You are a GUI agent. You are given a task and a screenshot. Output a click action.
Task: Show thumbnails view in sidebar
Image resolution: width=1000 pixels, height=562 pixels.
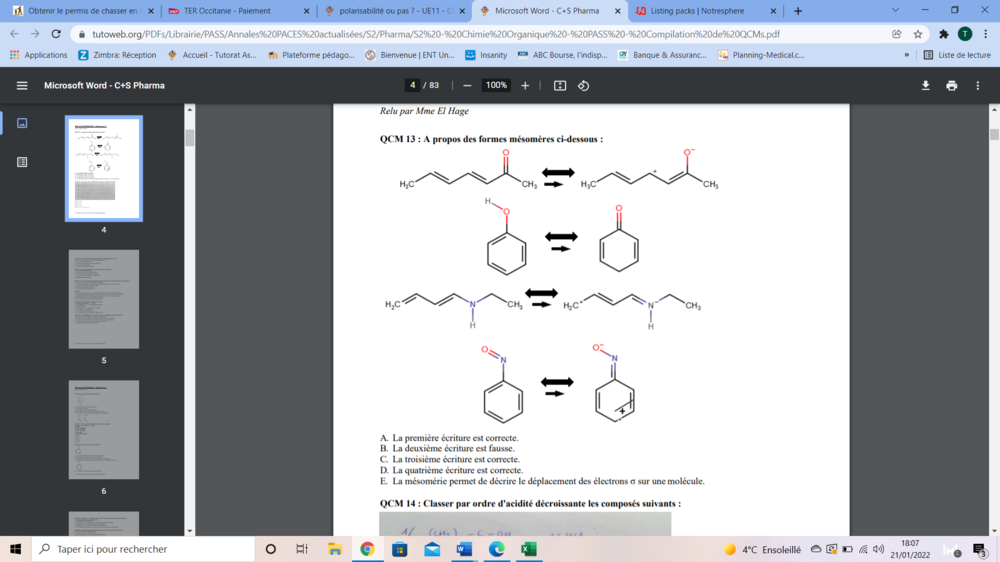point(22,123)
